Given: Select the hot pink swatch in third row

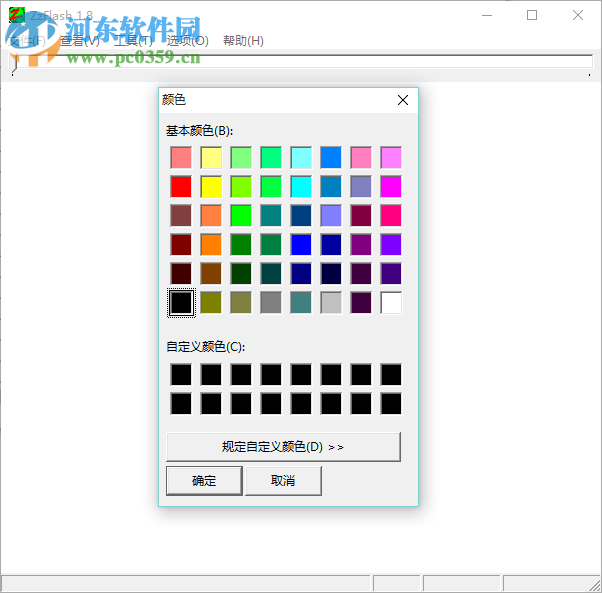Looking at the screenshot, I should (391, 215).
